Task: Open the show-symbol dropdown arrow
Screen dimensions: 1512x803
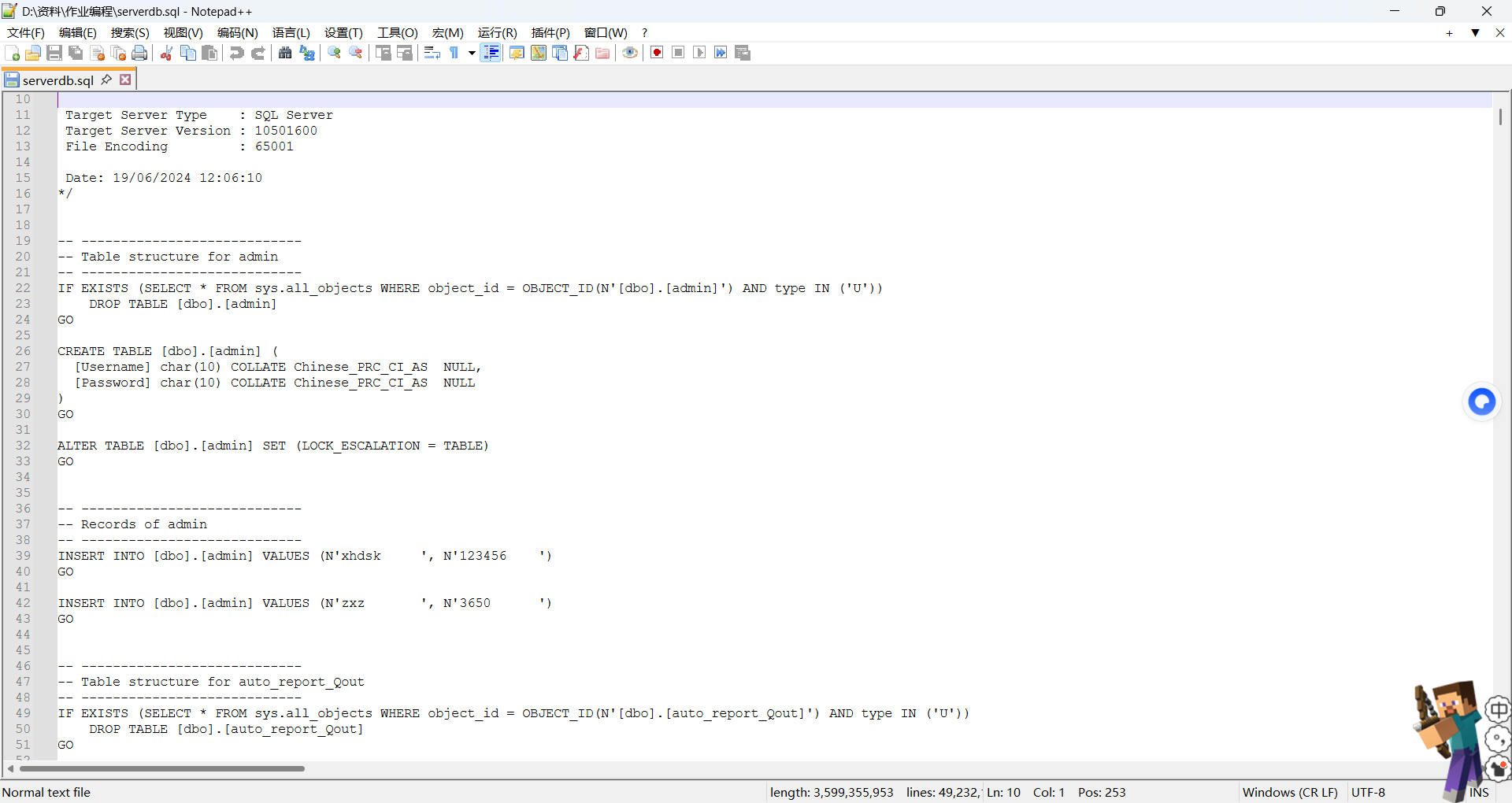Action: point(471,53)
